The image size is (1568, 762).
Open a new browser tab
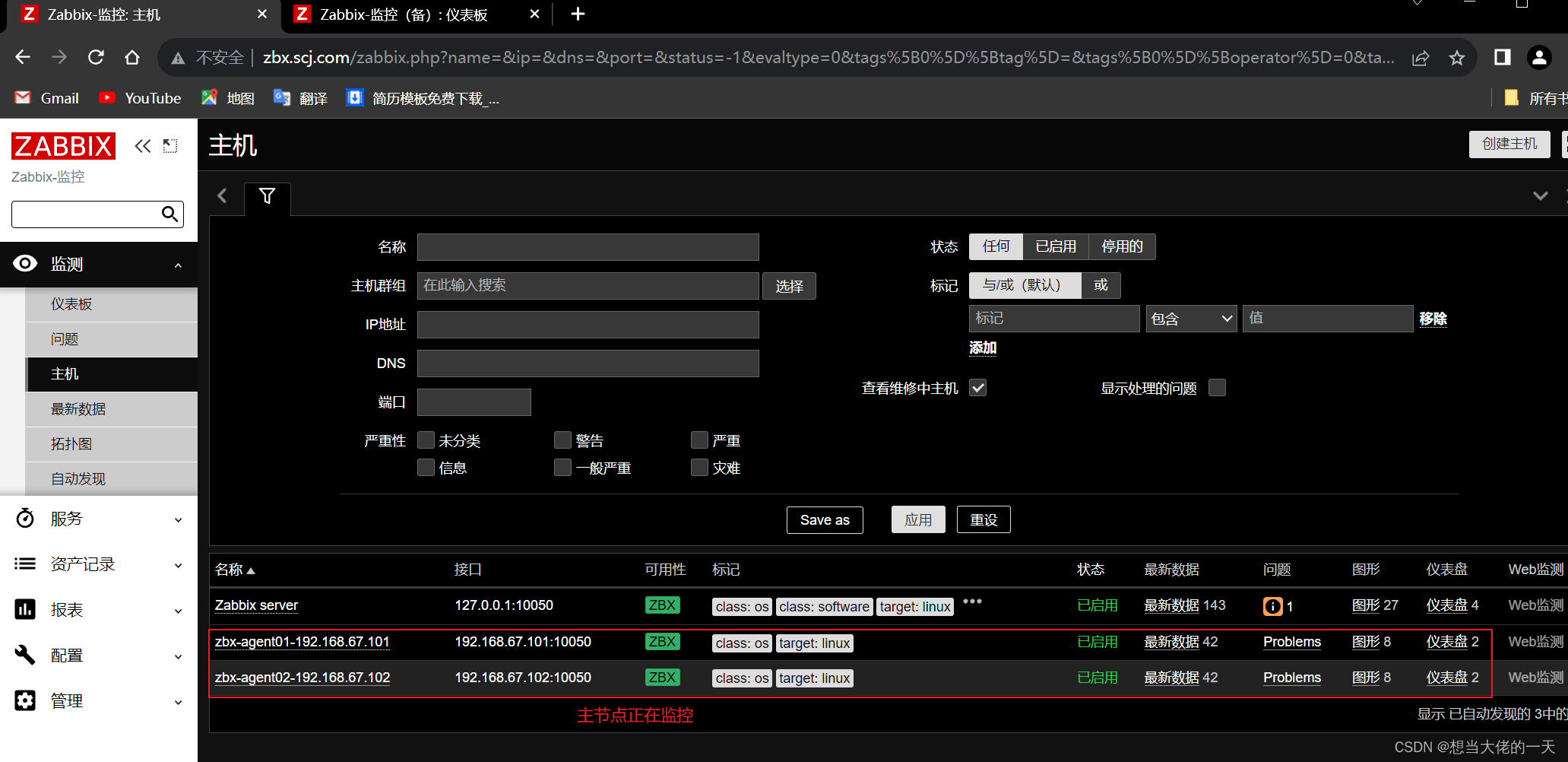(x=578, y=14)
